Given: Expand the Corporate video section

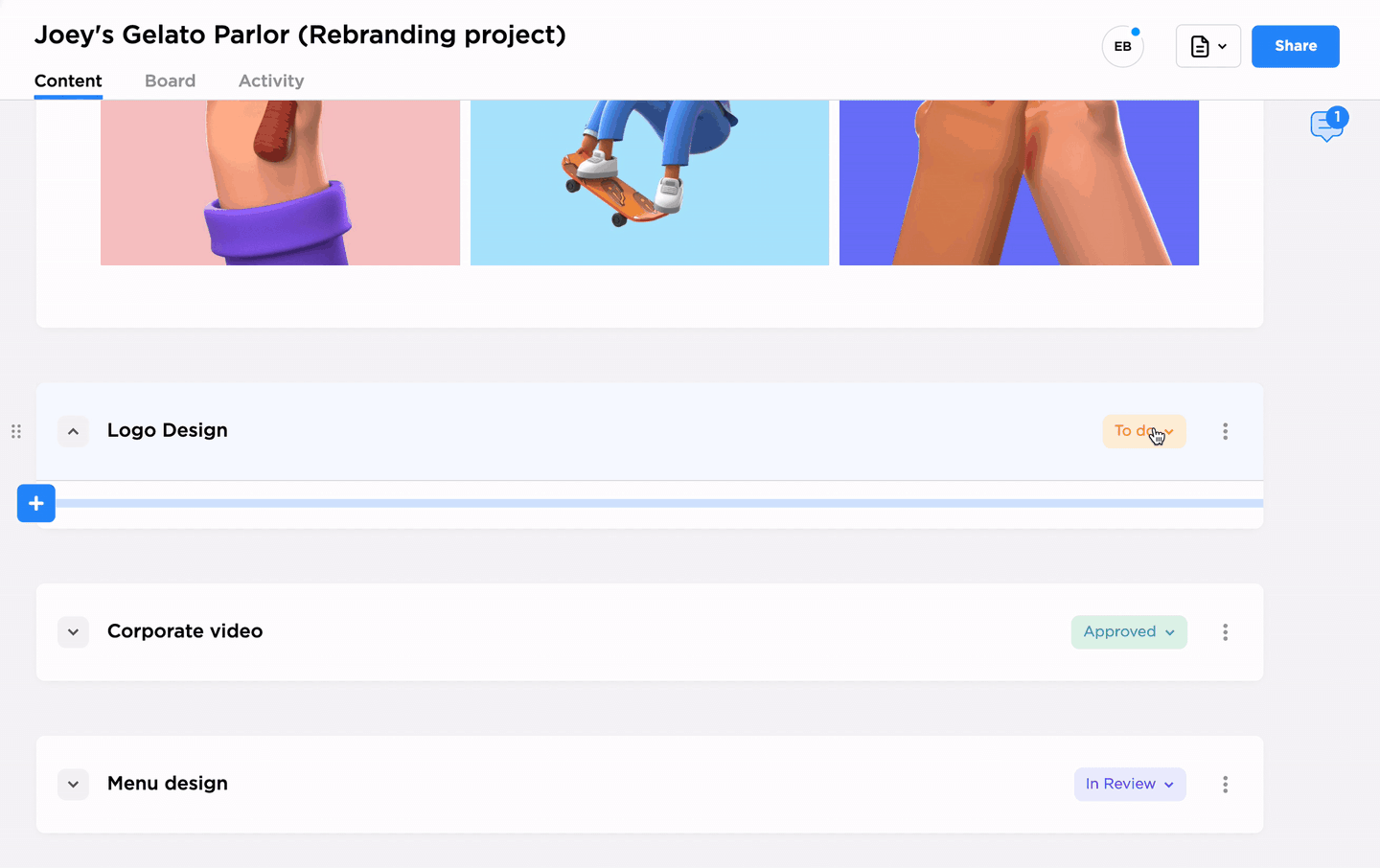Looking at the screenshot, I should [x=73, y=632].
